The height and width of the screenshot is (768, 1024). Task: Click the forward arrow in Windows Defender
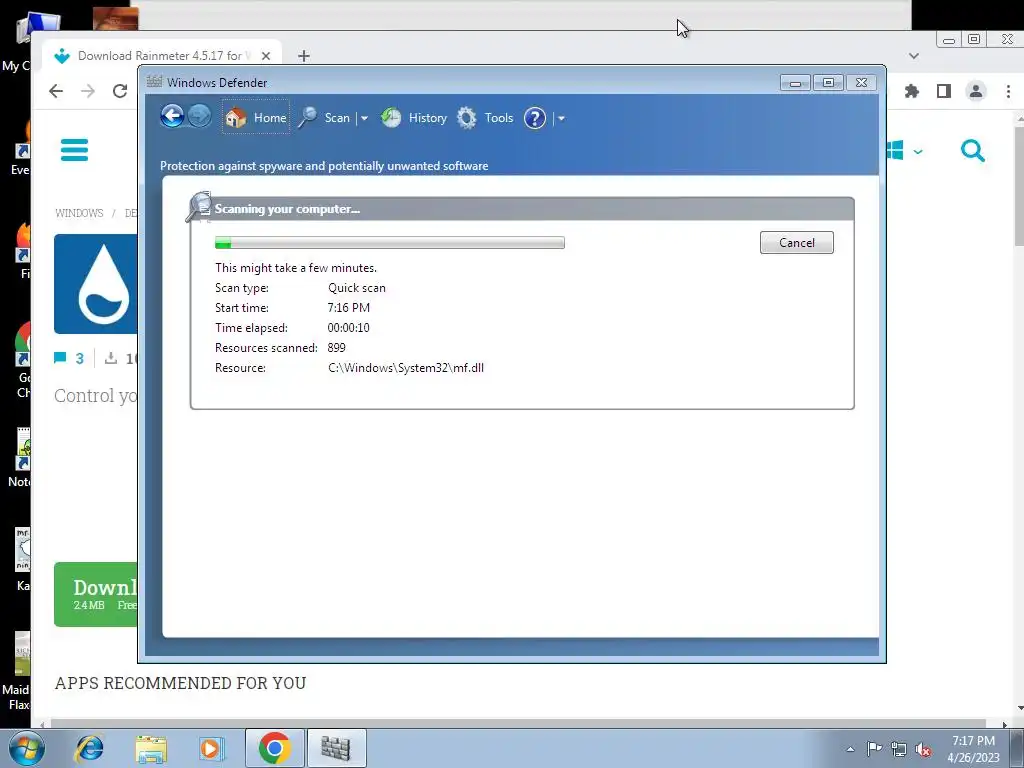pyautogui.click(x=199, y=117)
